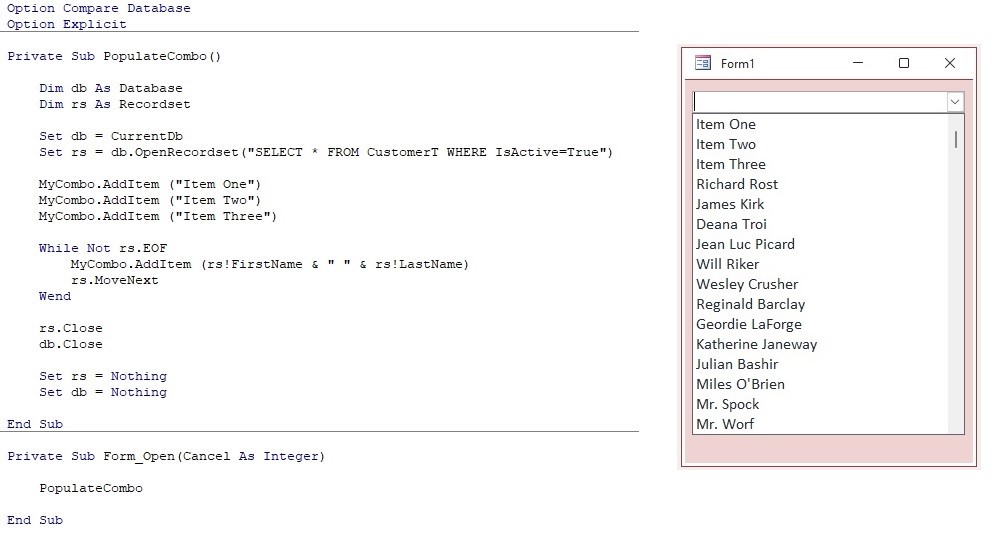Choose James Kirk in the dropdown

(x=730, y=204)
